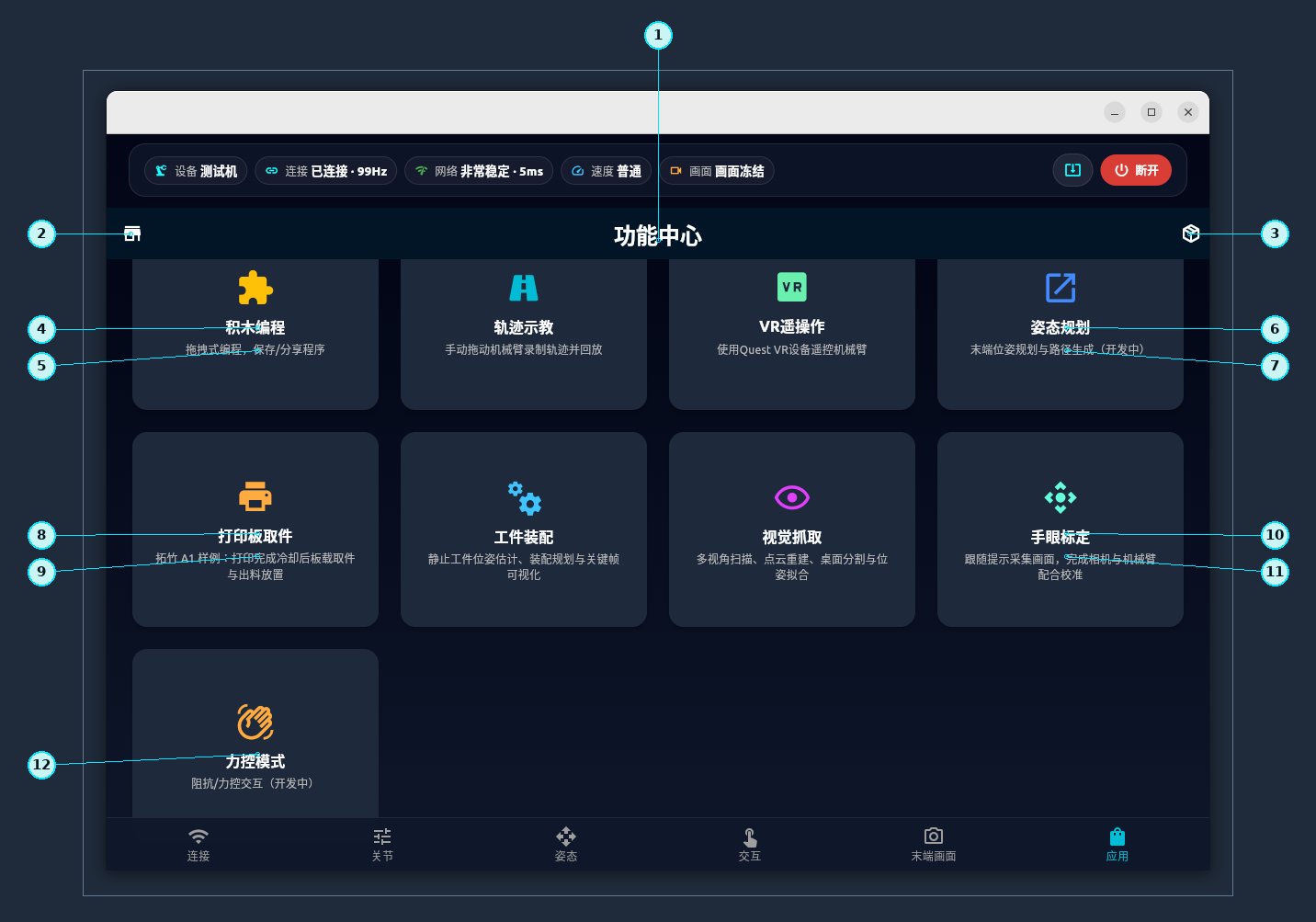Screen dimensions: 1316x922
Task: Select the 应用 bottom tab
Action: click(x=1117, y=845)
